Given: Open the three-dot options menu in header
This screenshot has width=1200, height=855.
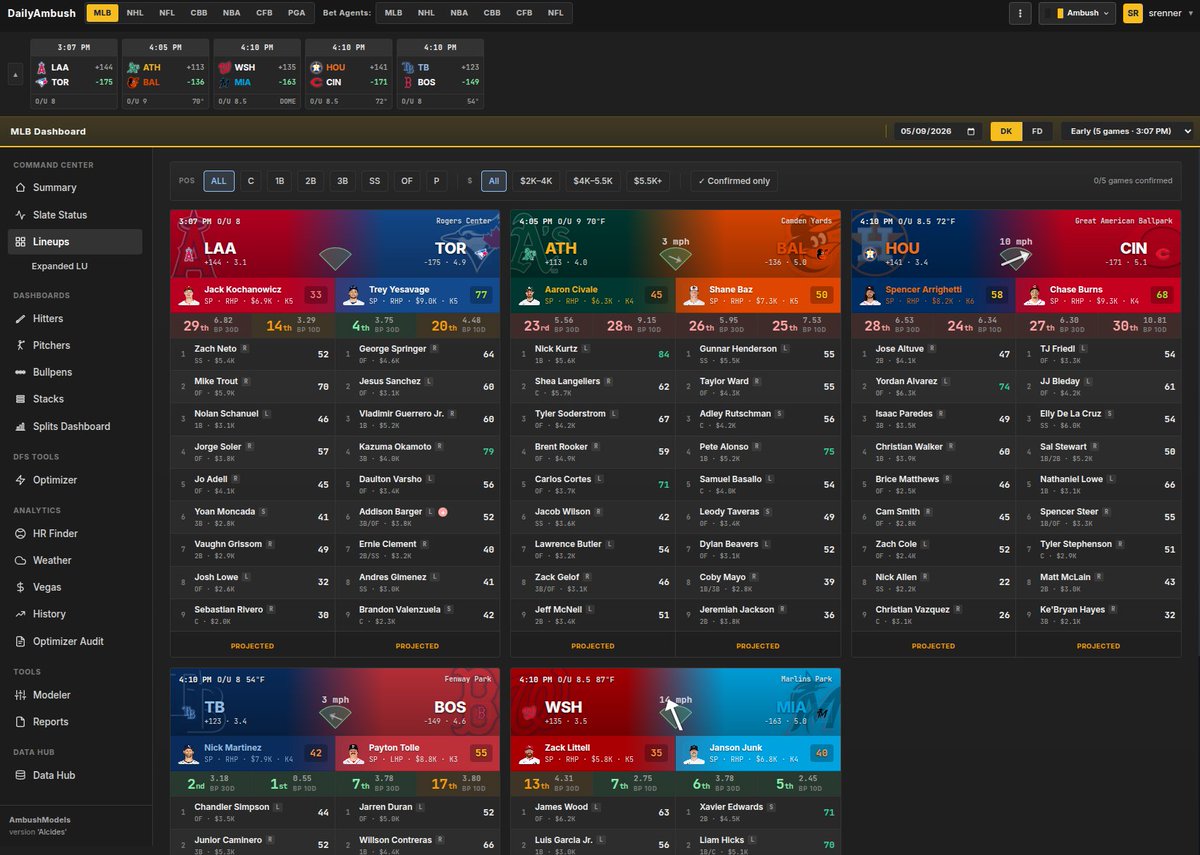Looking at the screenshot, I should (x=1020, y=13).
